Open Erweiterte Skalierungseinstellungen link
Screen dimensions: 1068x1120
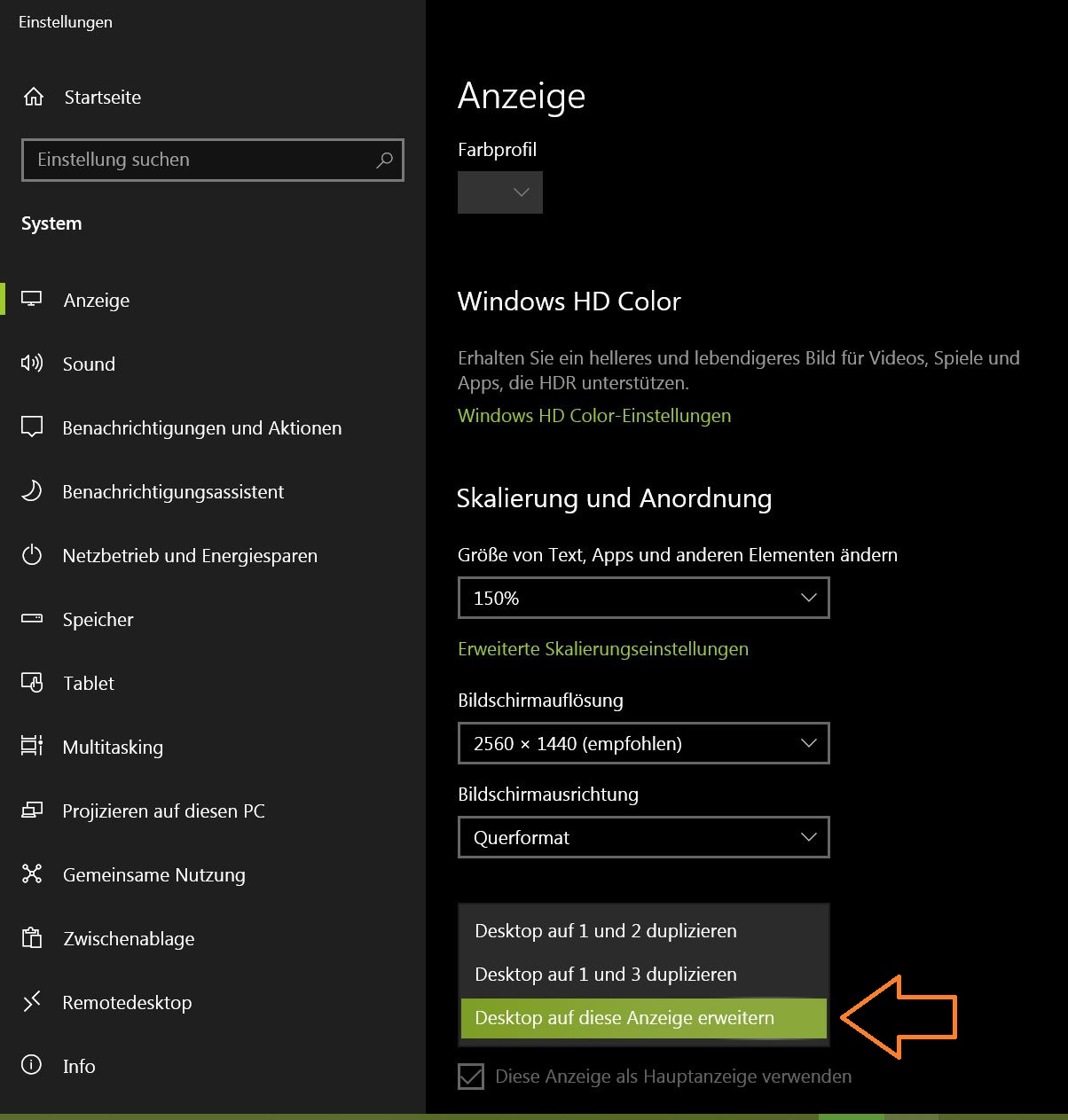pos(603,649)
